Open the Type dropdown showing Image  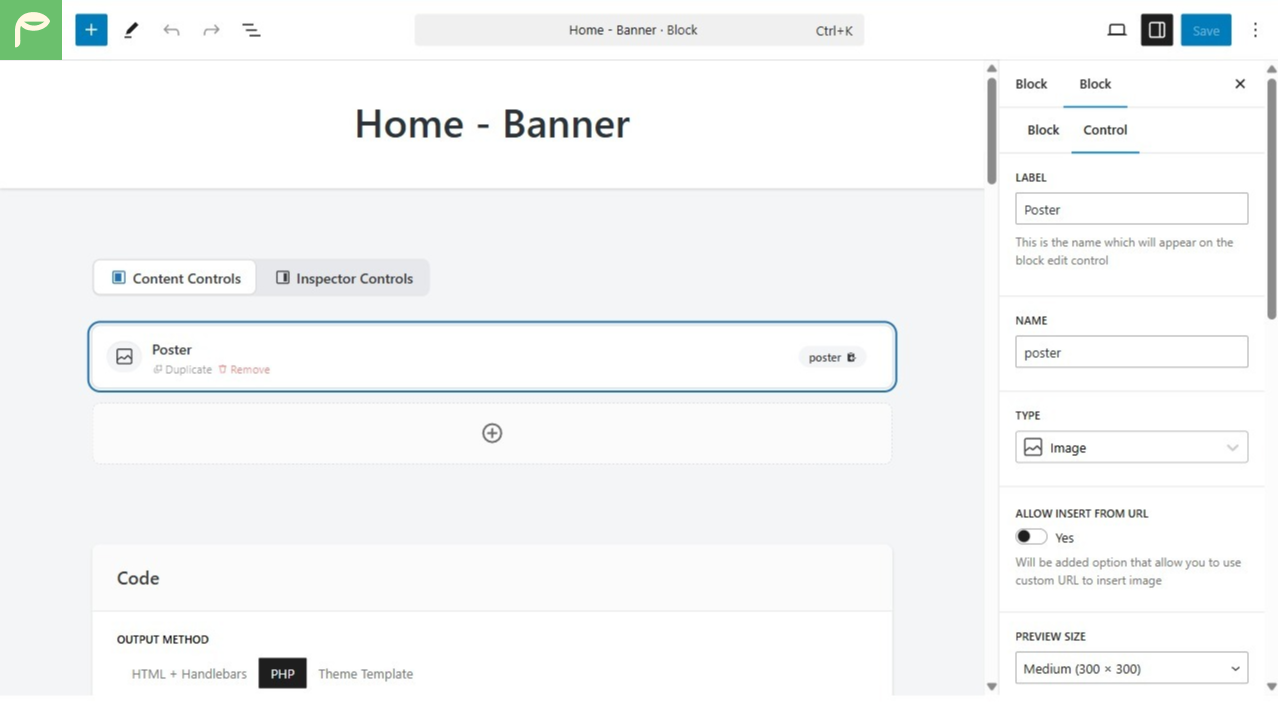[1131, 448]
